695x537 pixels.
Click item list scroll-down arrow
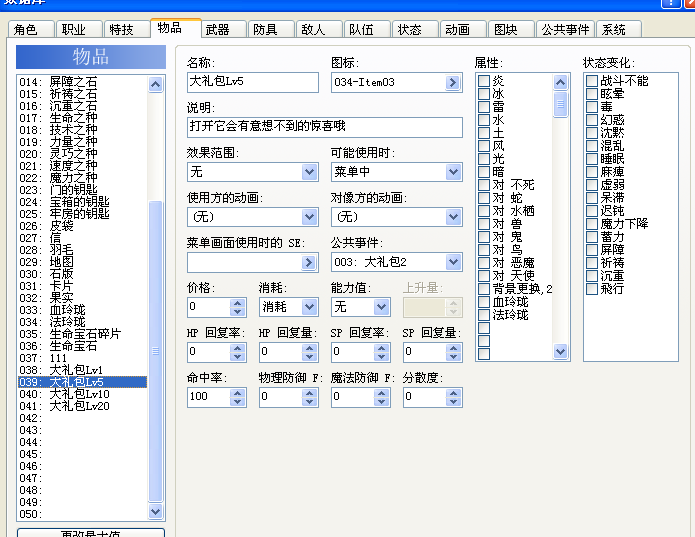point(156,512)
